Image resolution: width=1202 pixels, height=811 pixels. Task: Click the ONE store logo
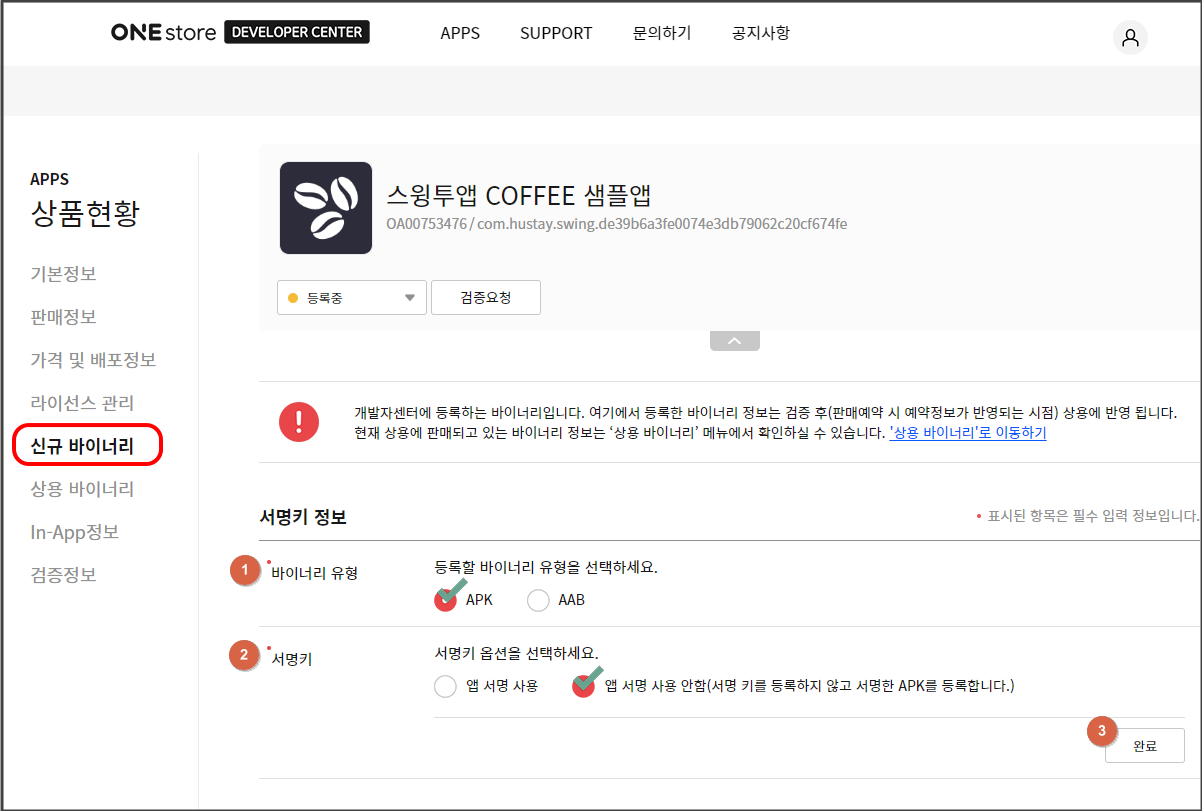163,32
